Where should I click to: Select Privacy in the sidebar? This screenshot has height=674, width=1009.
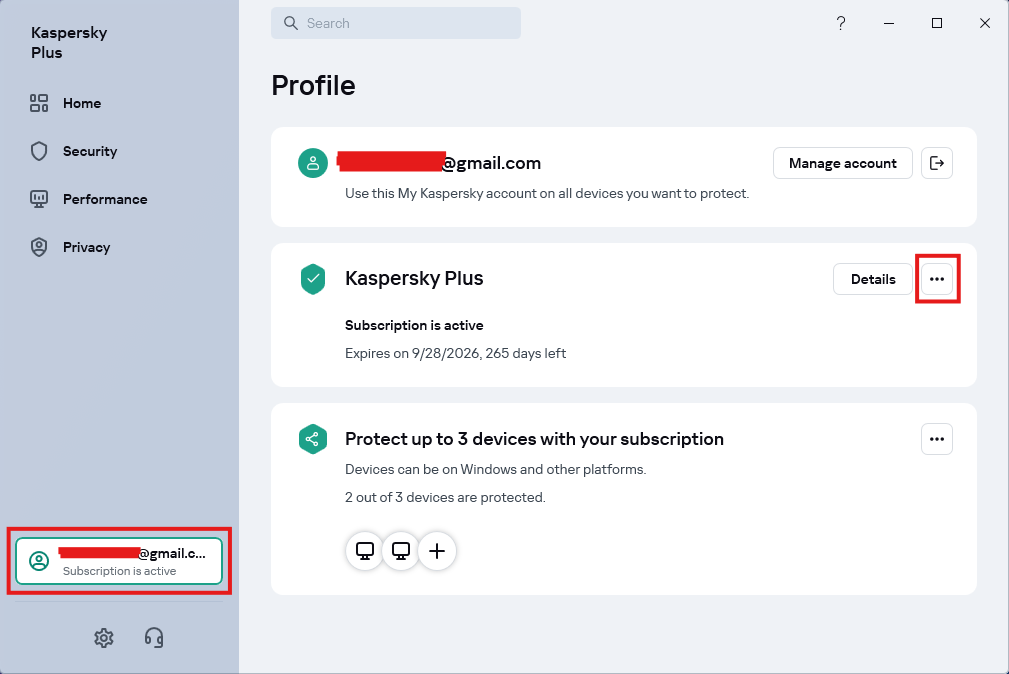(x=86, y=247)
